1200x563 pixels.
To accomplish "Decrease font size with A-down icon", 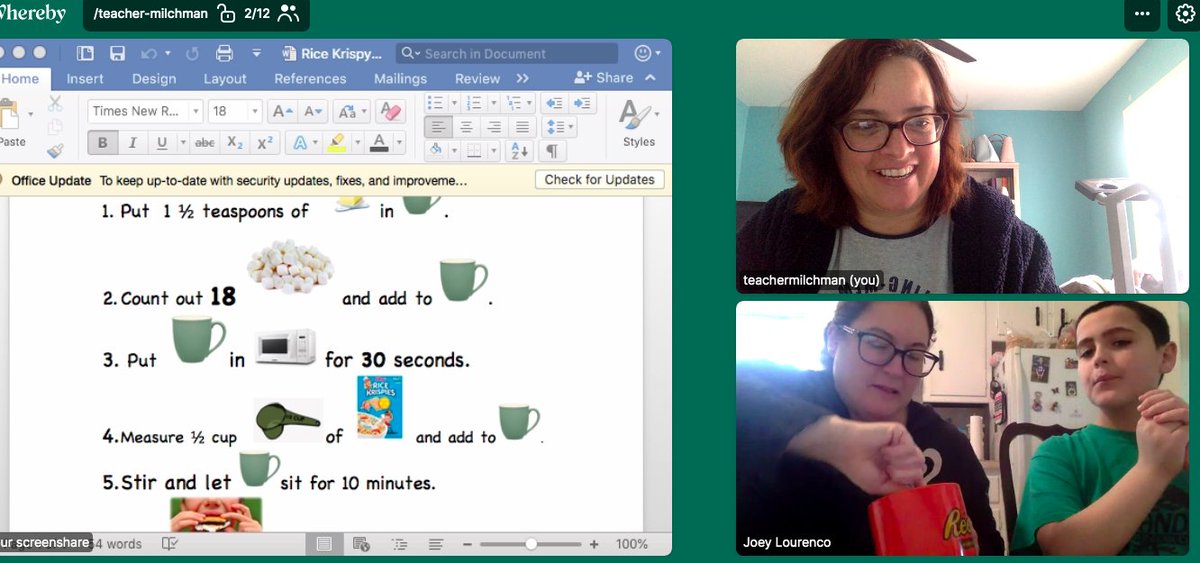I will pos(313,111).
